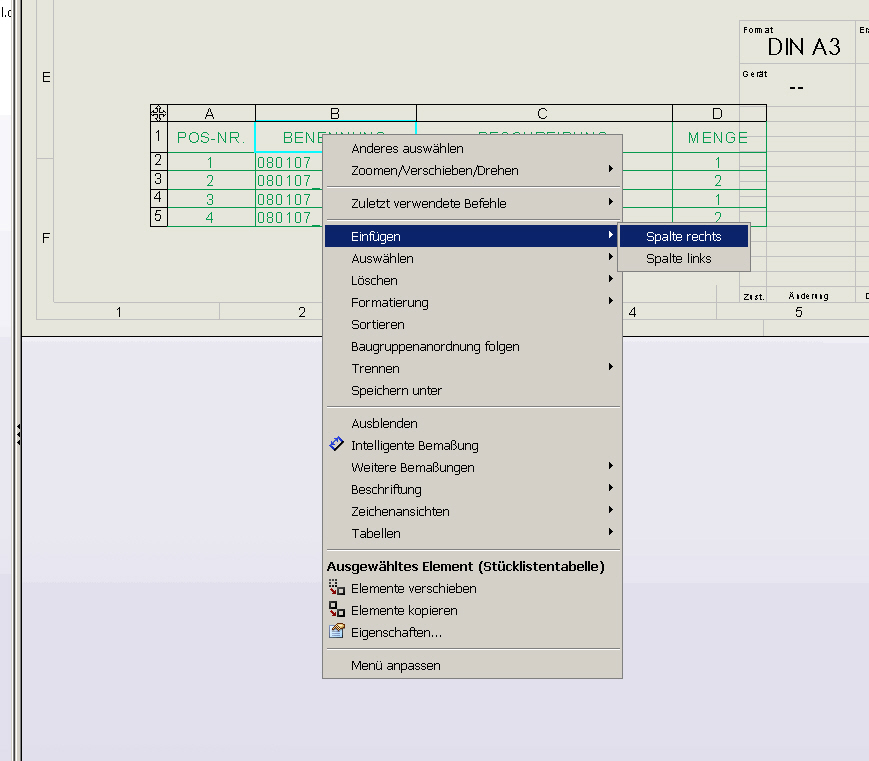Select column header C of the table
869x761 pixels.
click(544, 113)
